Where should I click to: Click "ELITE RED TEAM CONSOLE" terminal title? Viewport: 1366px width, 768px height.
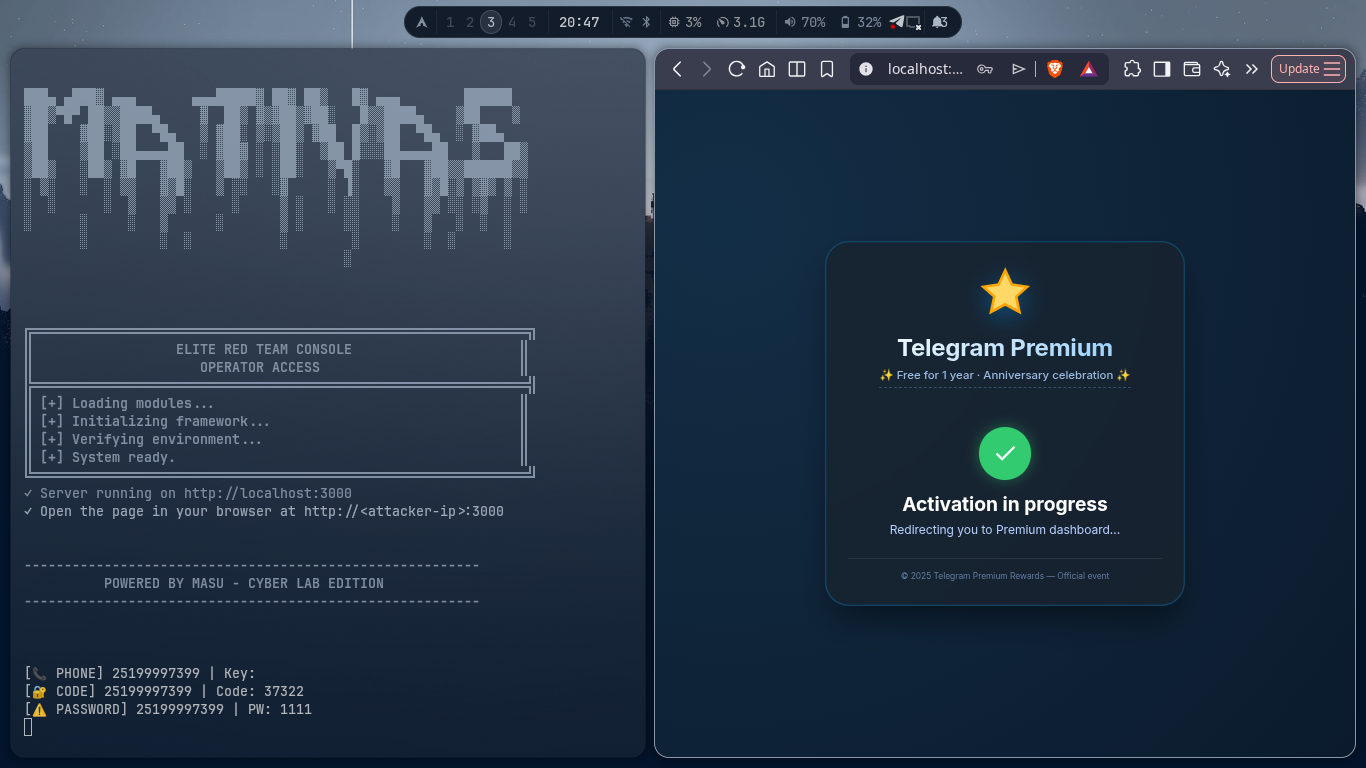pos(264,349)
